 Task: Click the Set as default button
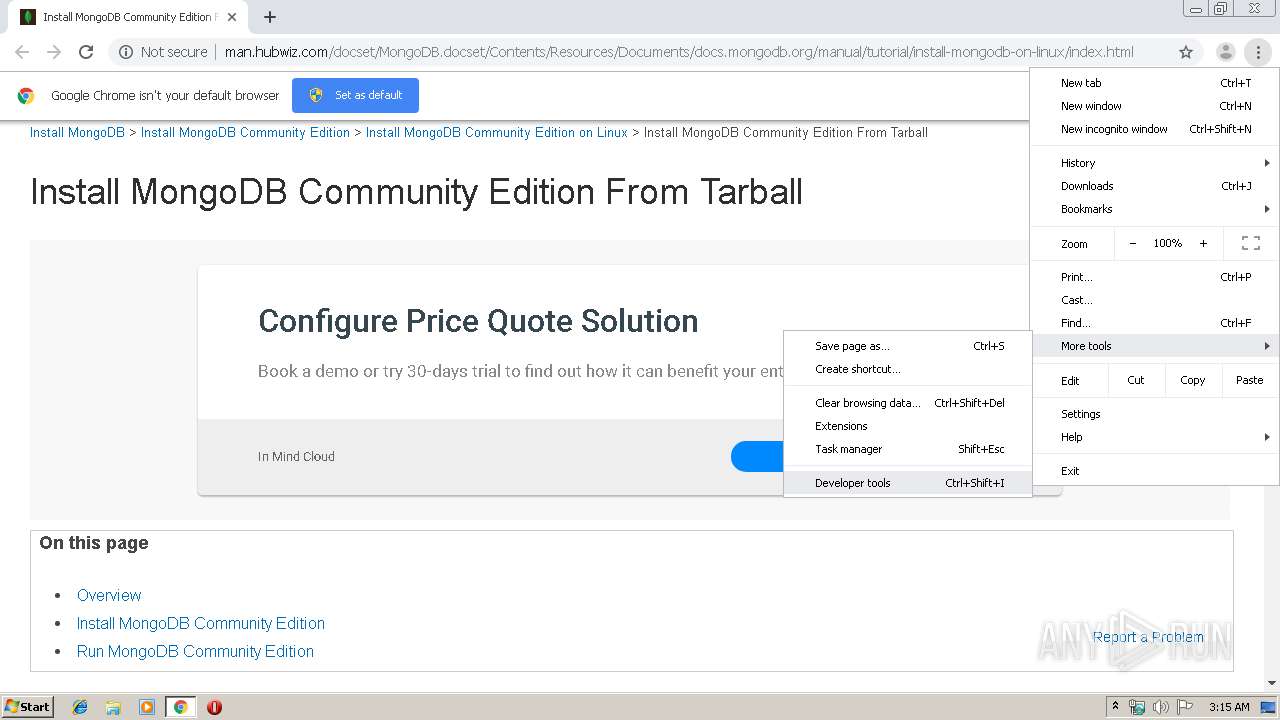pos(355,95)
